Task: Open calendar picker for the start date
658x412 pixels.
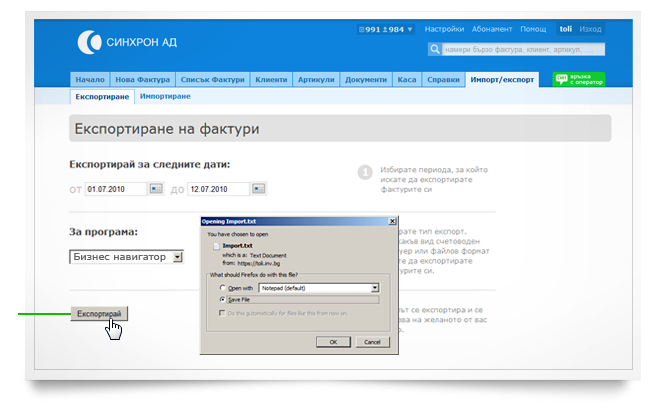Action: pos(156,188)
